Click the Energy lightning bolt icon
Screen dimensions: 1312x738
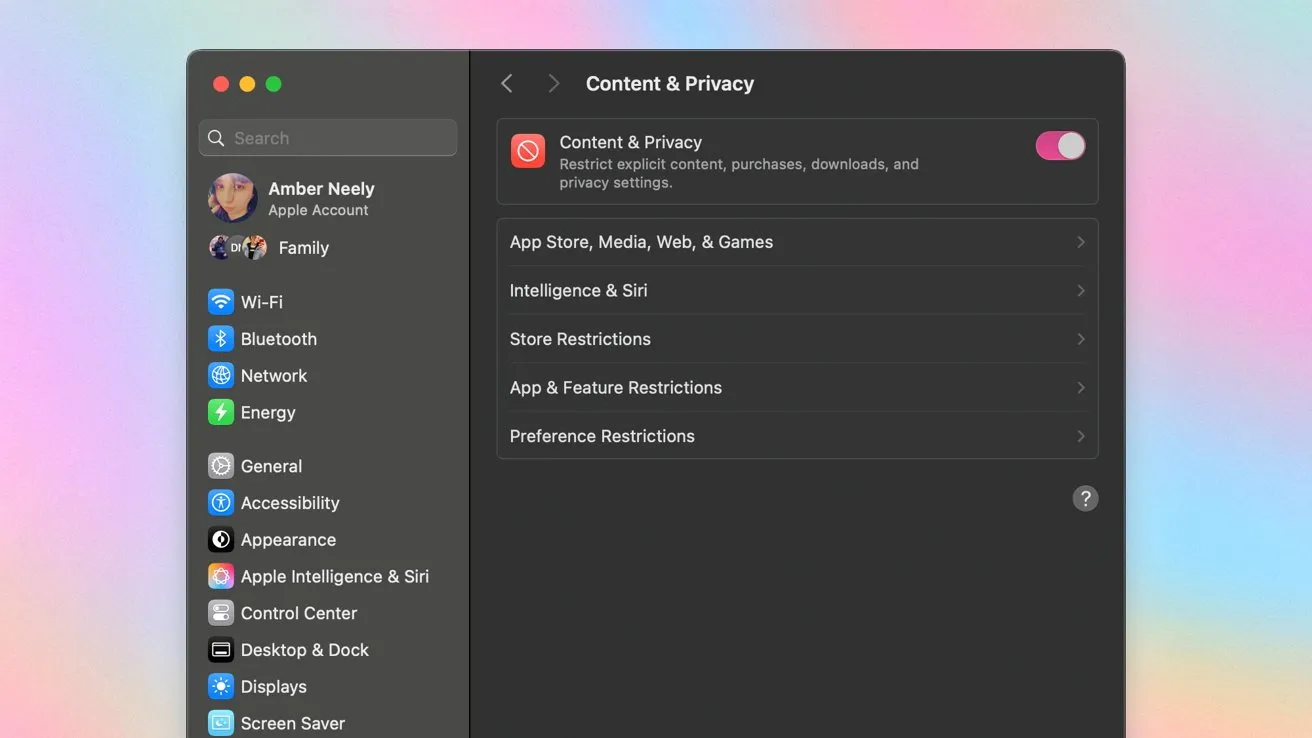tap(220, 412)
